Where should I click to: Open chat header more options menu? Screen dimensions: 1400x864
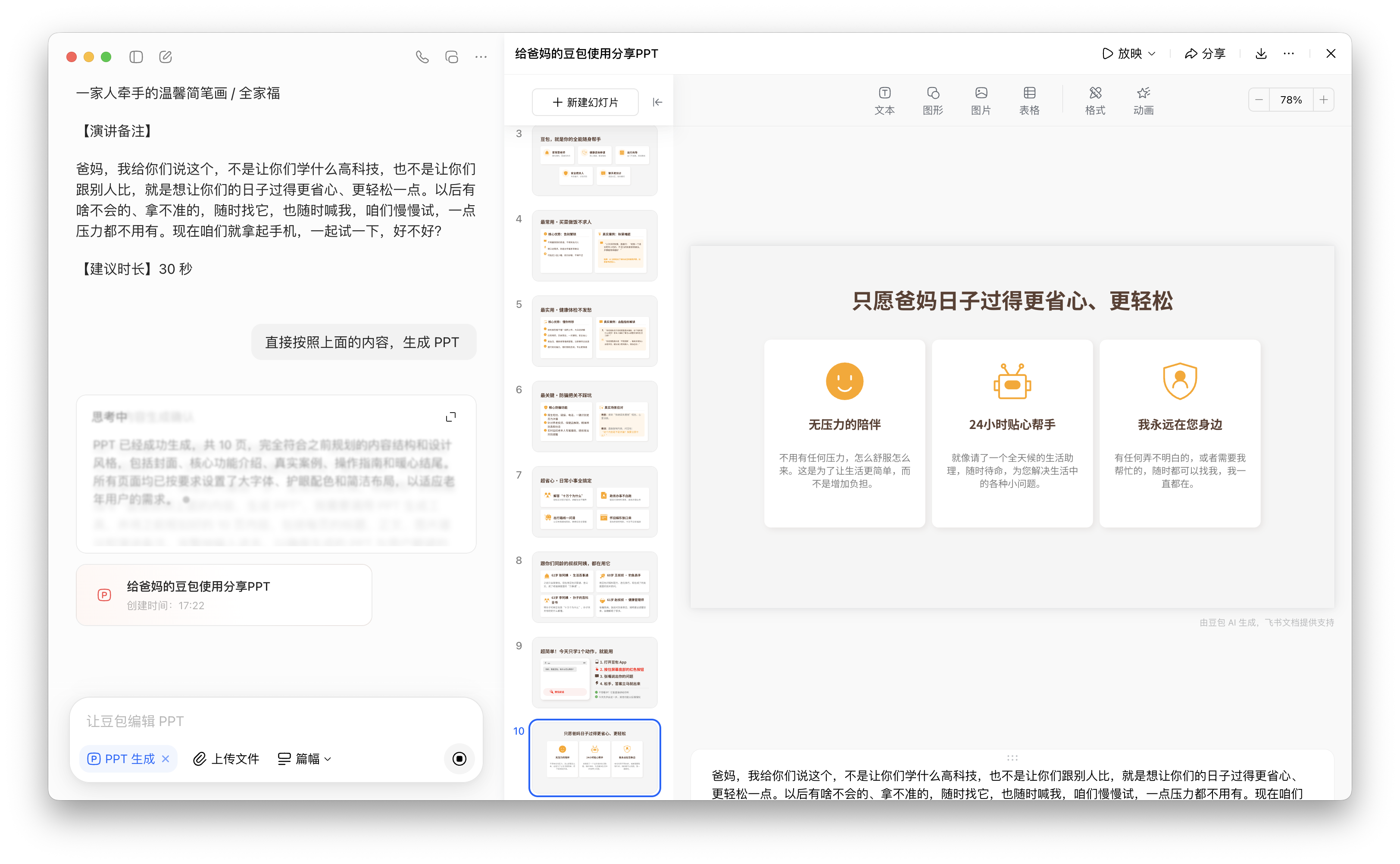click(x=481, y=56)
